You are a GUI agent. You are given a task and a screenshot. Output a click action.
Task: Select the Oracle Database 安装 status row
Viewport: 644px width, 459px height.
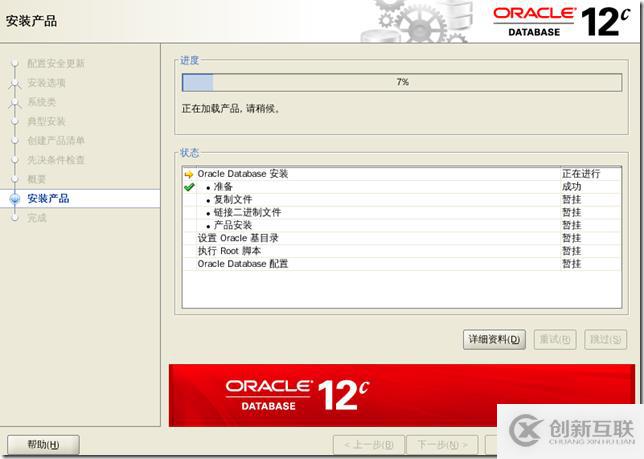click(x=402, y=174)
